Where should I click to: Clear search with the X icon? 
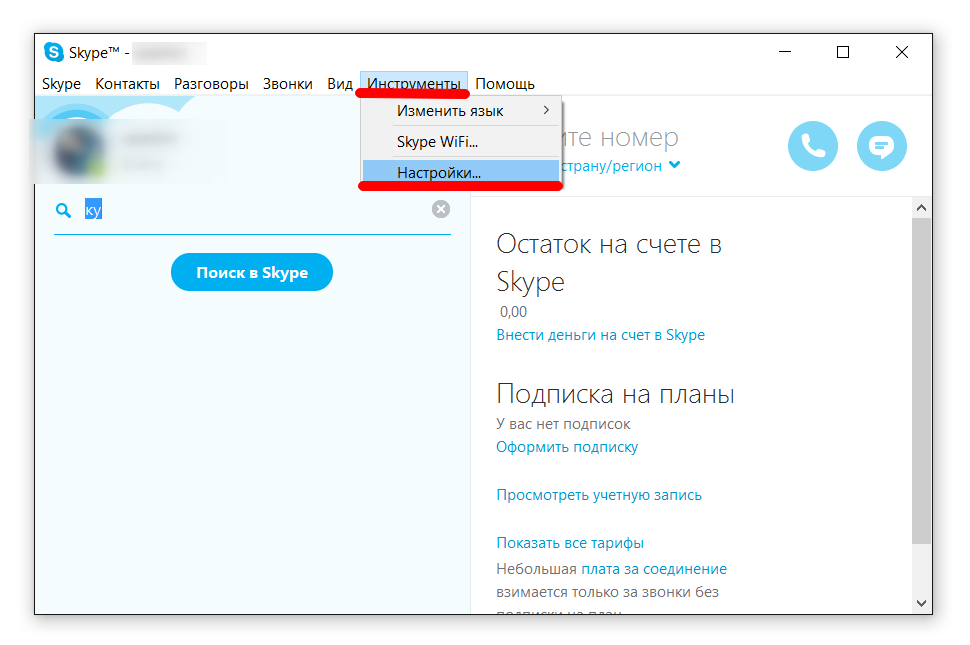tap(441, 209)
